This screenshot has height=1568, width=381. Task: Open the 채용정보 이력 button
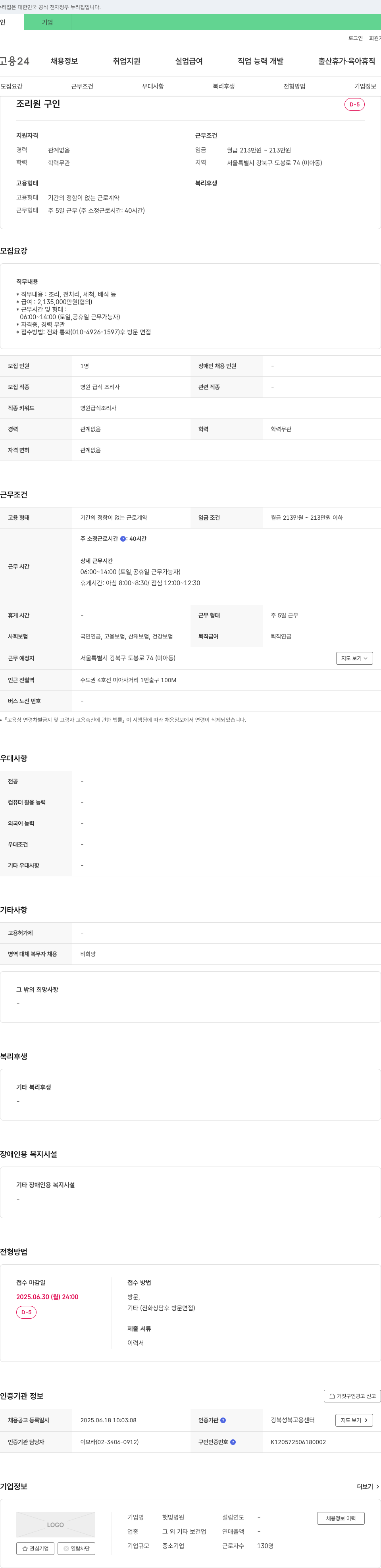(341, 1518)
